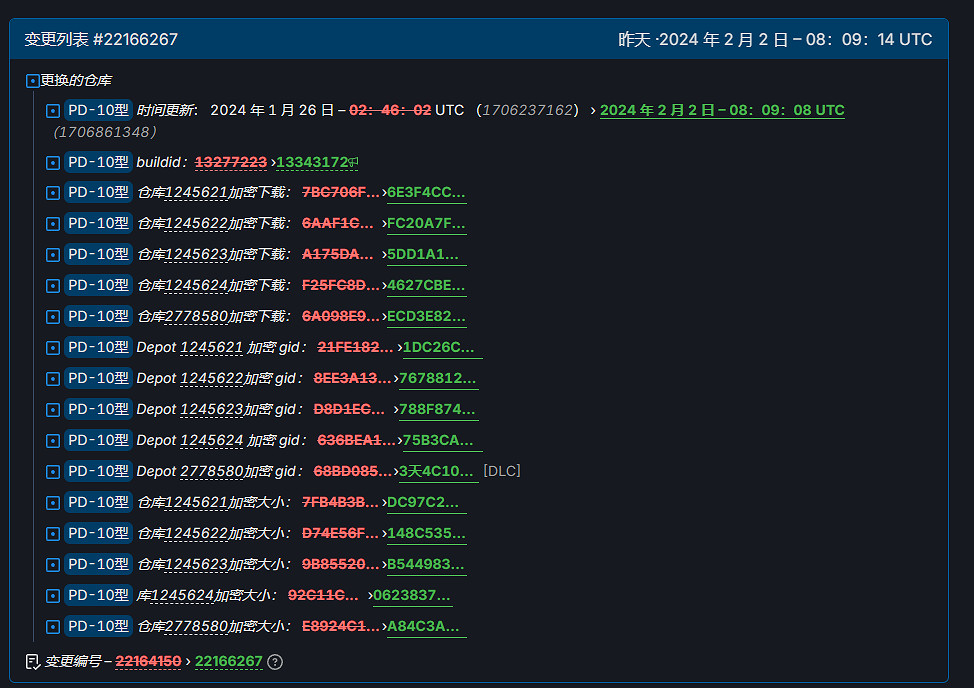The image size is (974, 688).
Task: Expand the Depot 1245624 加密 gid entry marker
Action: click(x=52, y=440)
